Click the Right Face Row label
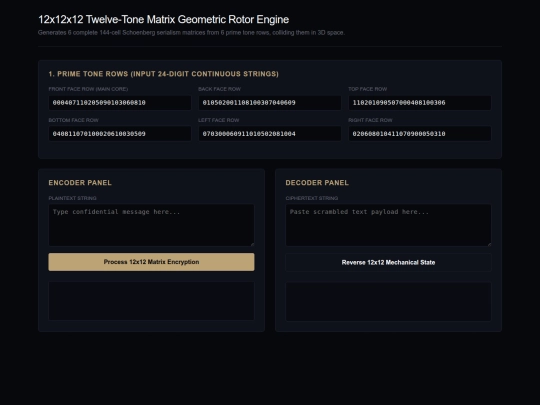The width and height of the screenshot is (540, 405). (370, 120)
